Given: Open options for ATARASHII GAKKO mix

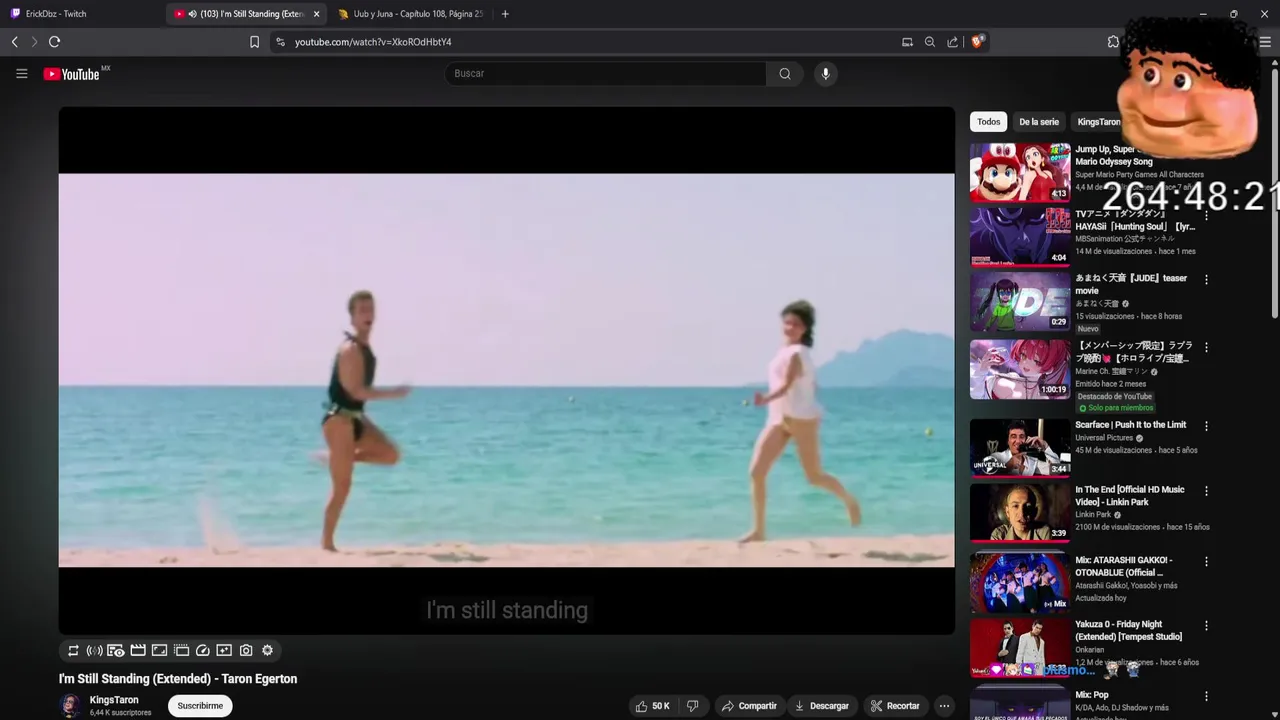Looking at the screenshot, I should click(x=1206, y=561).
